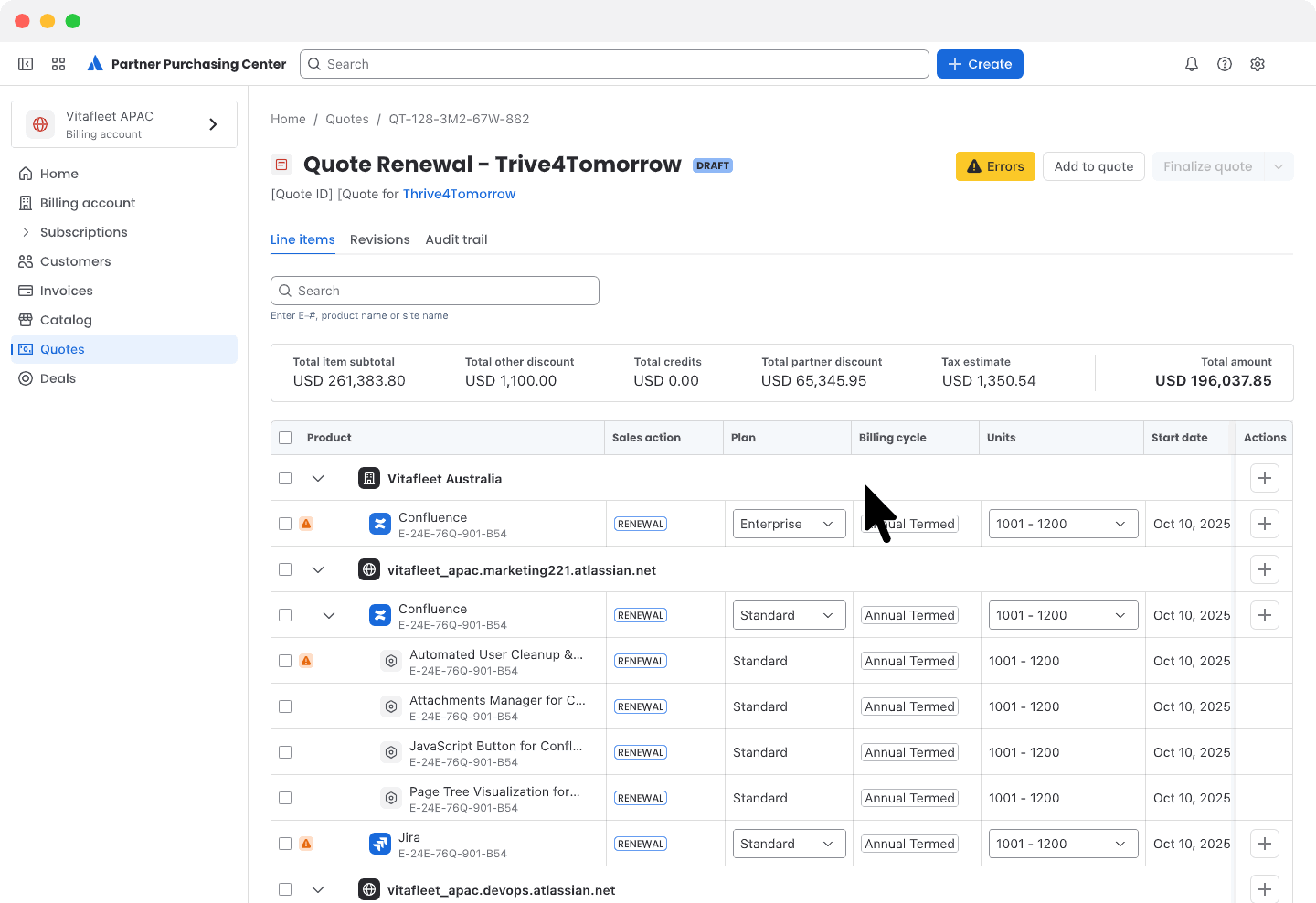Add item to Vitafleet Australia row

pyautogui.click(x=1265, y=478)
